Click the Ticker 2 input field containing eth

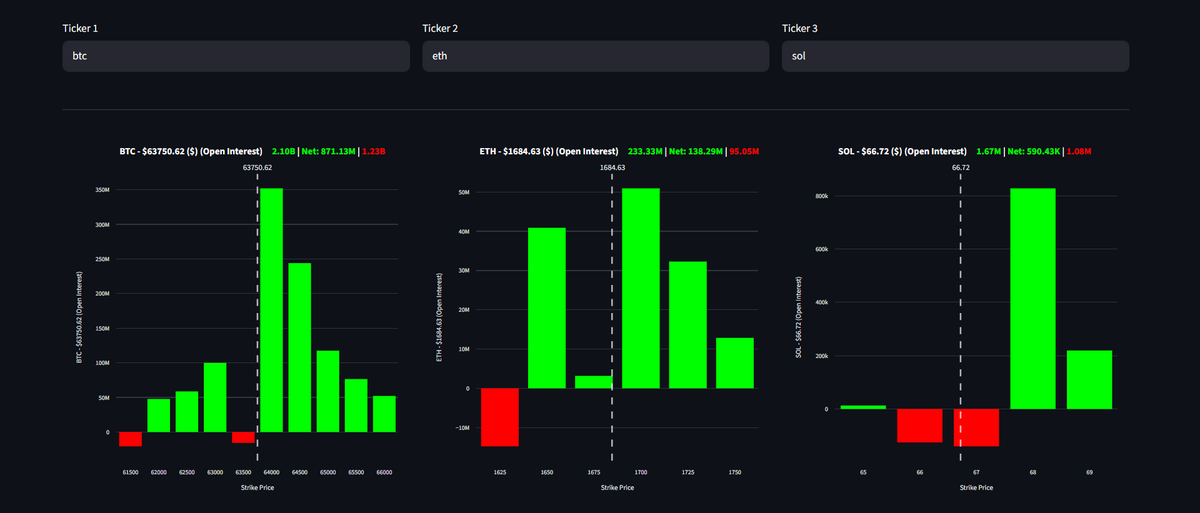[596, 56]
